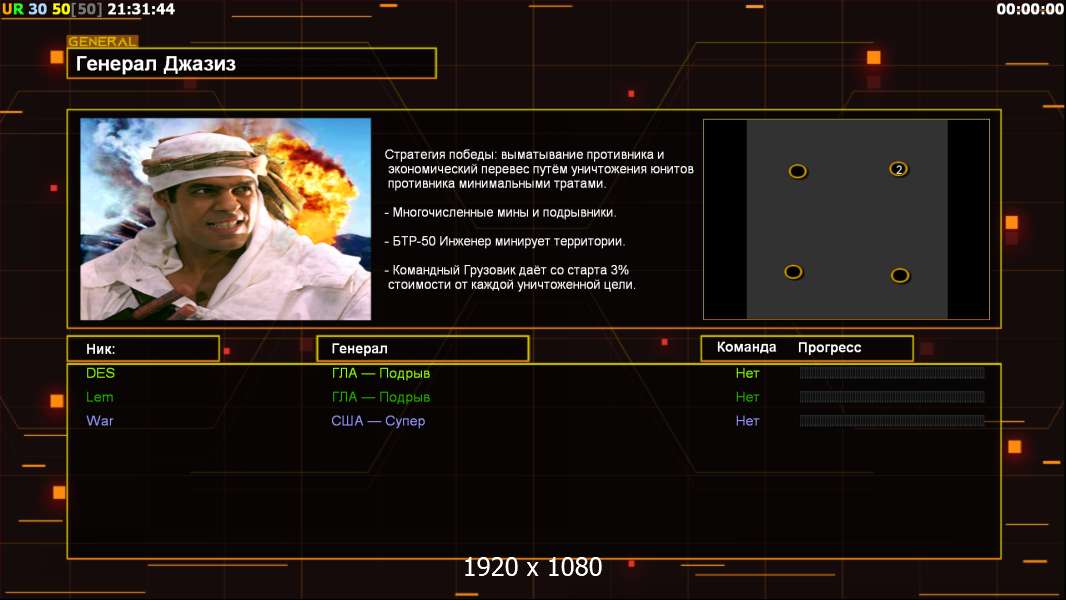Click the GENERAL label tag above name
The width and height of the screenshot is (1066, 600).
pyautogui.click(x=103, y=41)
